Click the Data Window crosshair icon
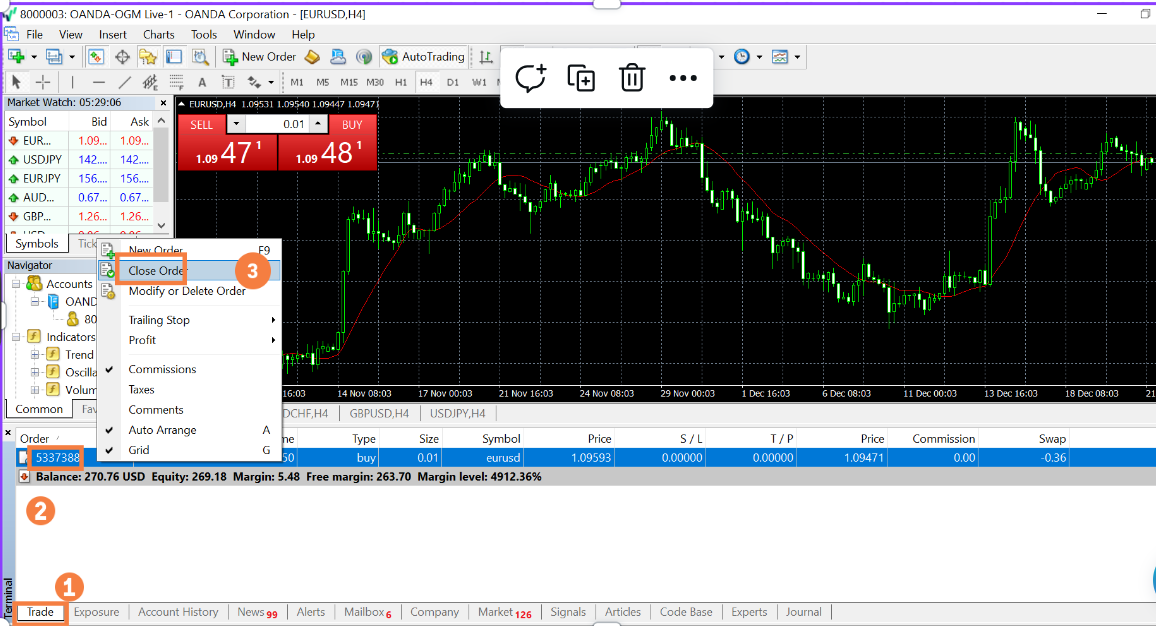Image resolution: width=1156 pixels, height=626 pixels. point(123,57)
